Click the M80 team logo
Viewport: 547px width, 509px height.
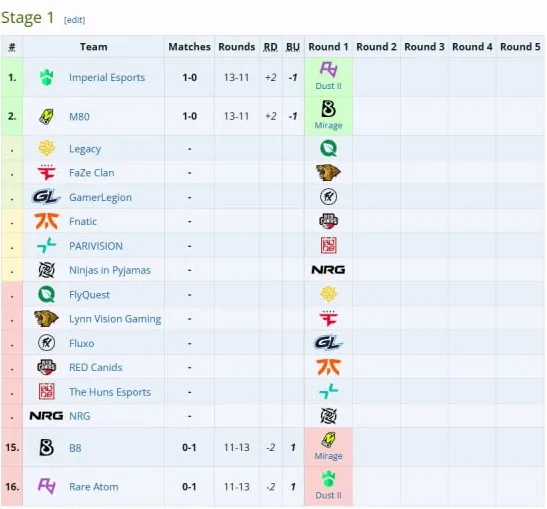click(46, 117)
